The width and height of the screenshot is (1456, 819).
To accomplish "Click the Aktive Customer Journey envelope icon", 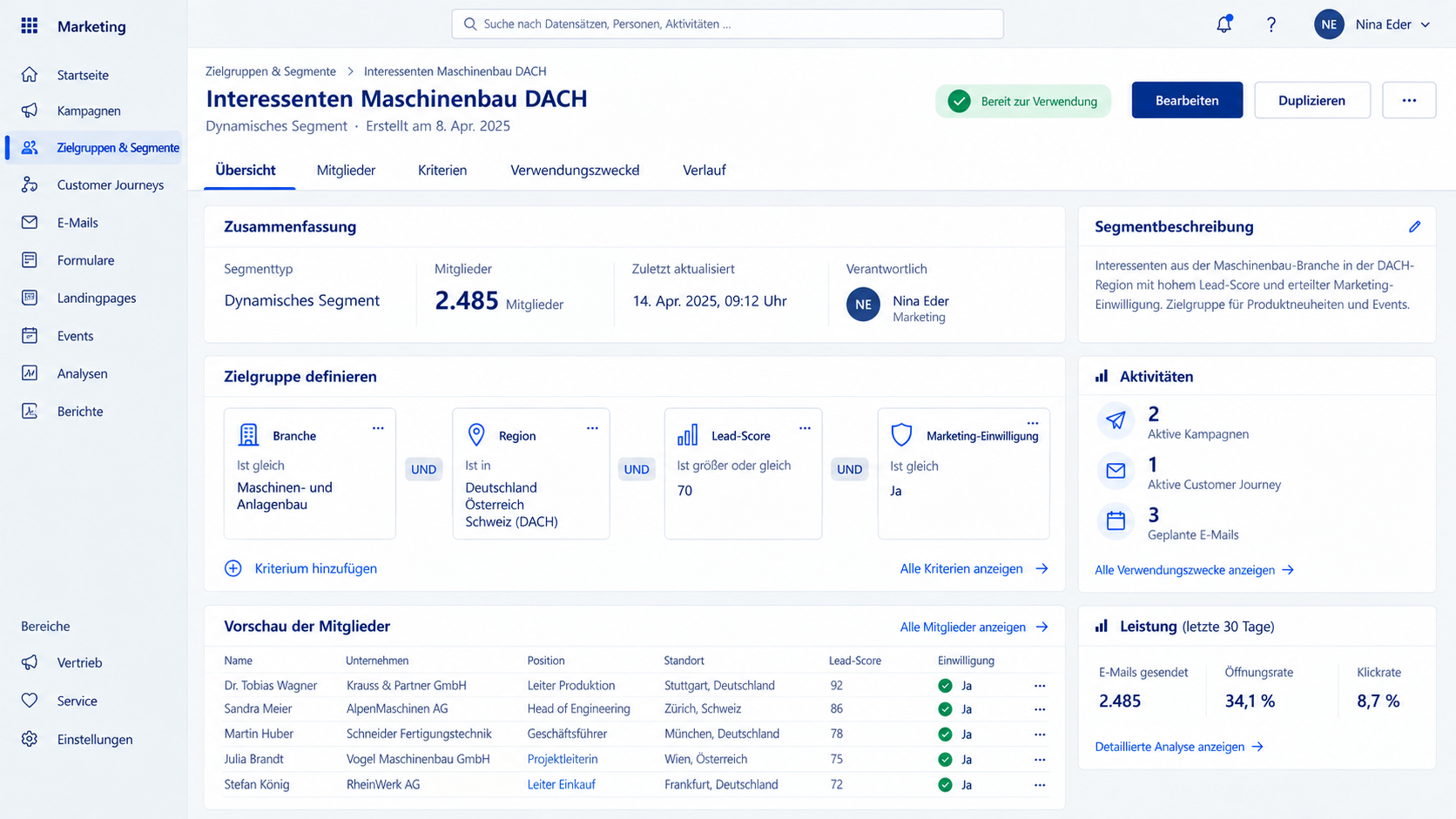I will tap(1116, 471).
